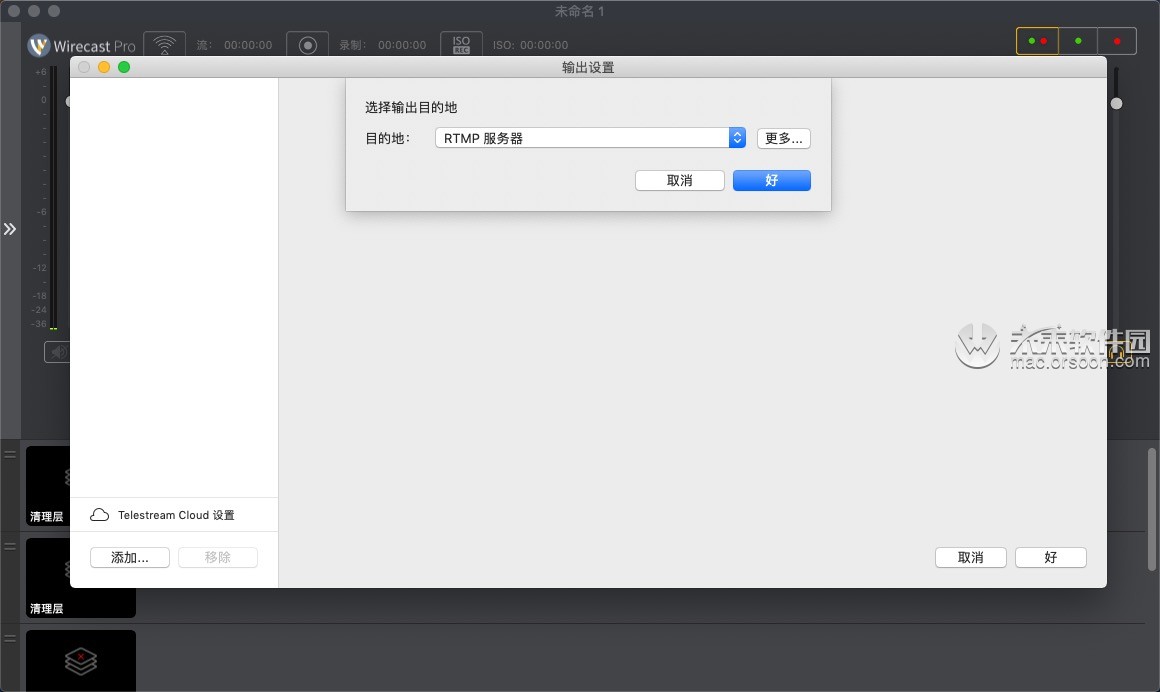The width and height of the screenshot is (1160, 692).
Task: Click the layer stack icon on the bottom thumbnail
Action: (80, 661)
